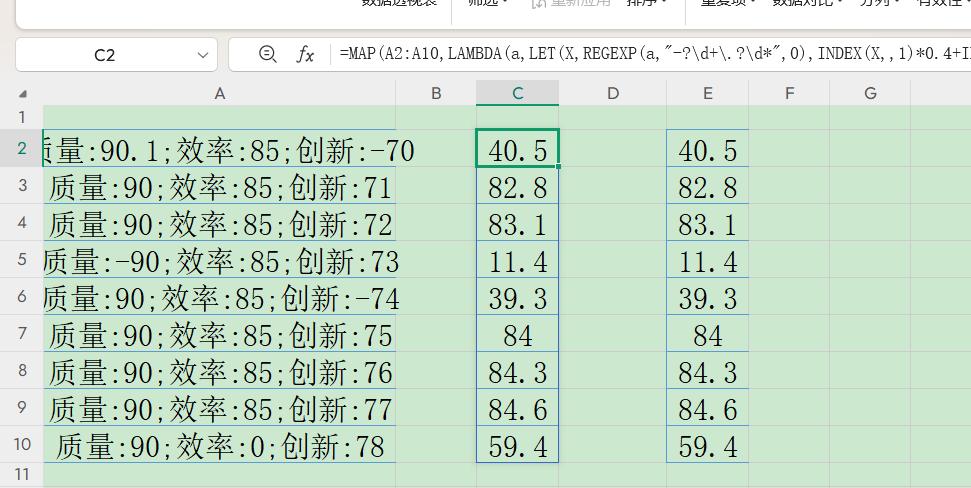Viewport: 971px width, 488px height.
Task: Select column F header
Action: click(789, 94)
